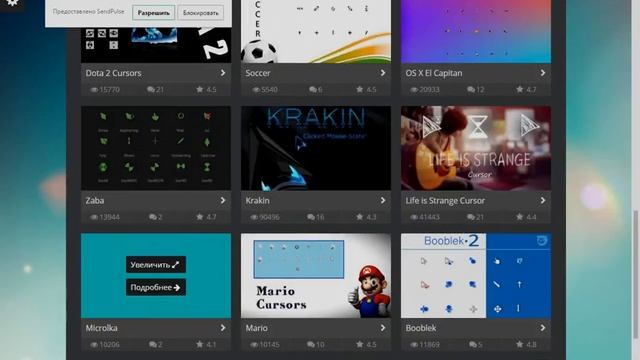Open Krakin via chevron arrow

383,200
